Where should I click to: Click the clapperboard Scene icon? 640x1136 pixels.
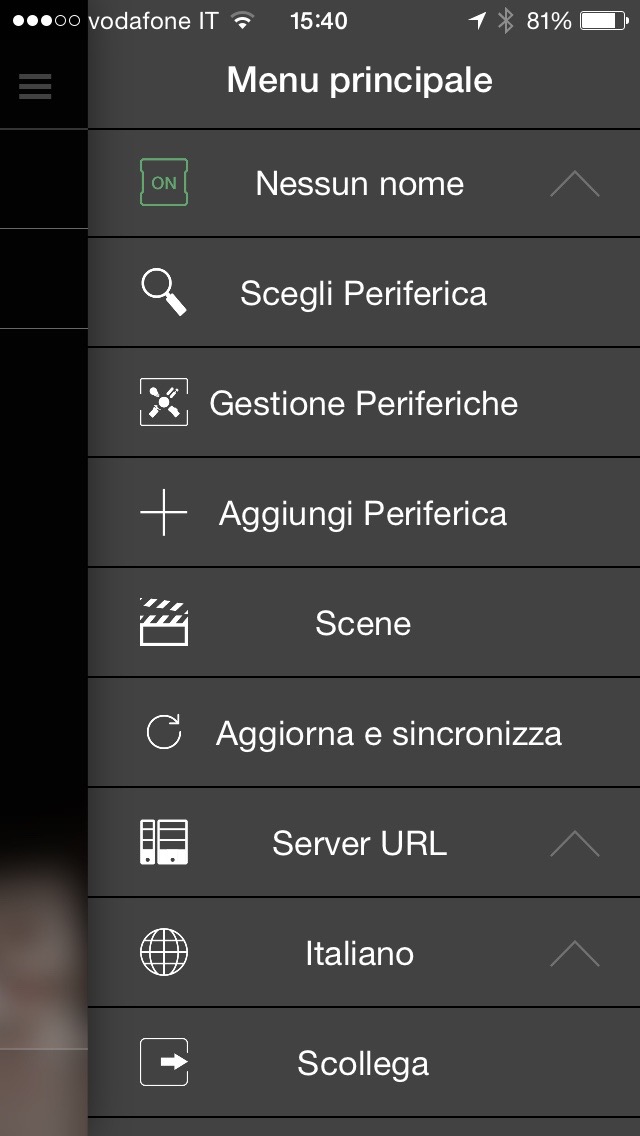coord(164,623)
